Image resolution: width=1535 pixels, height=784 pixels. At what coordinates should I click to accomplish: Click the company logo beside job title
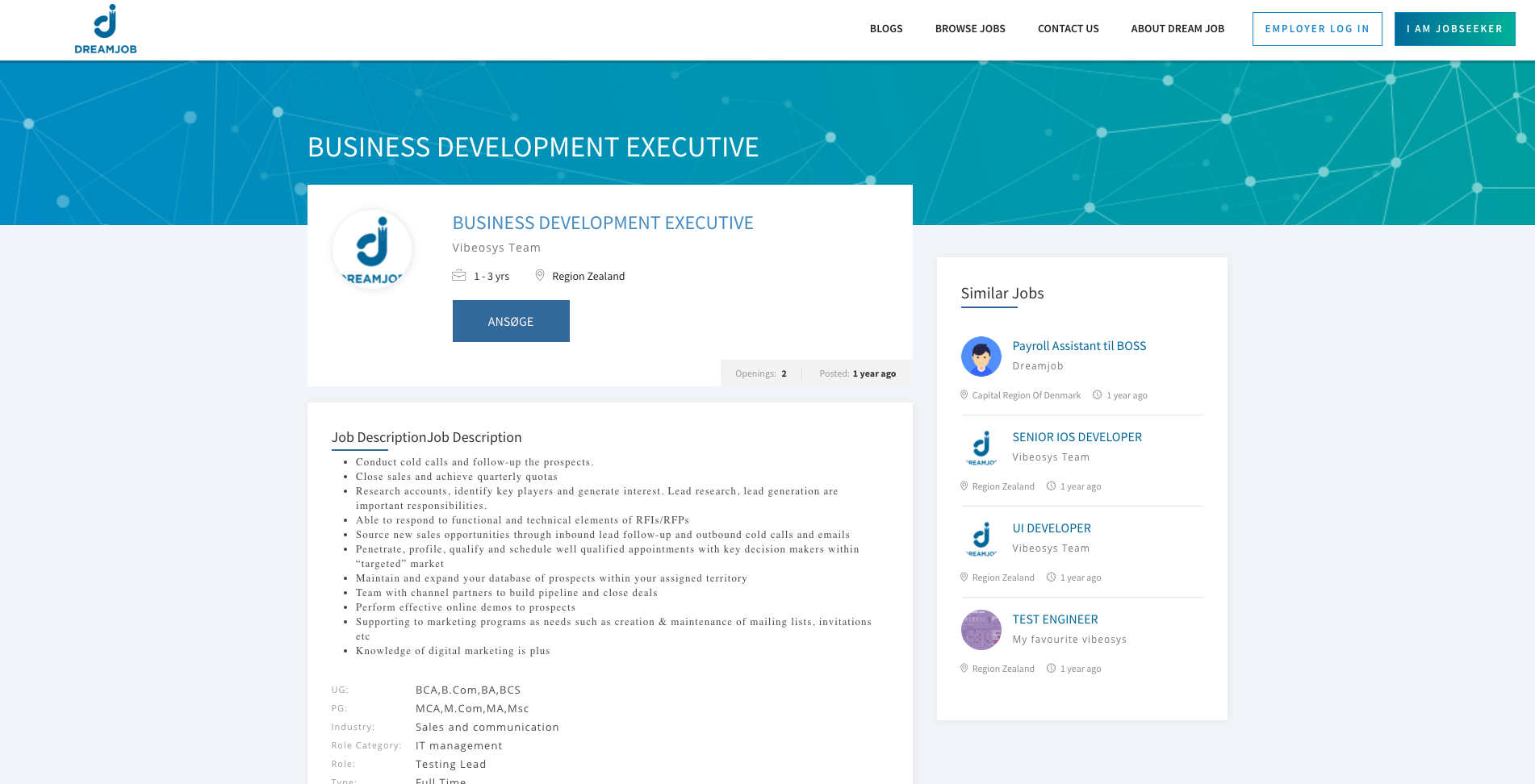372,249
